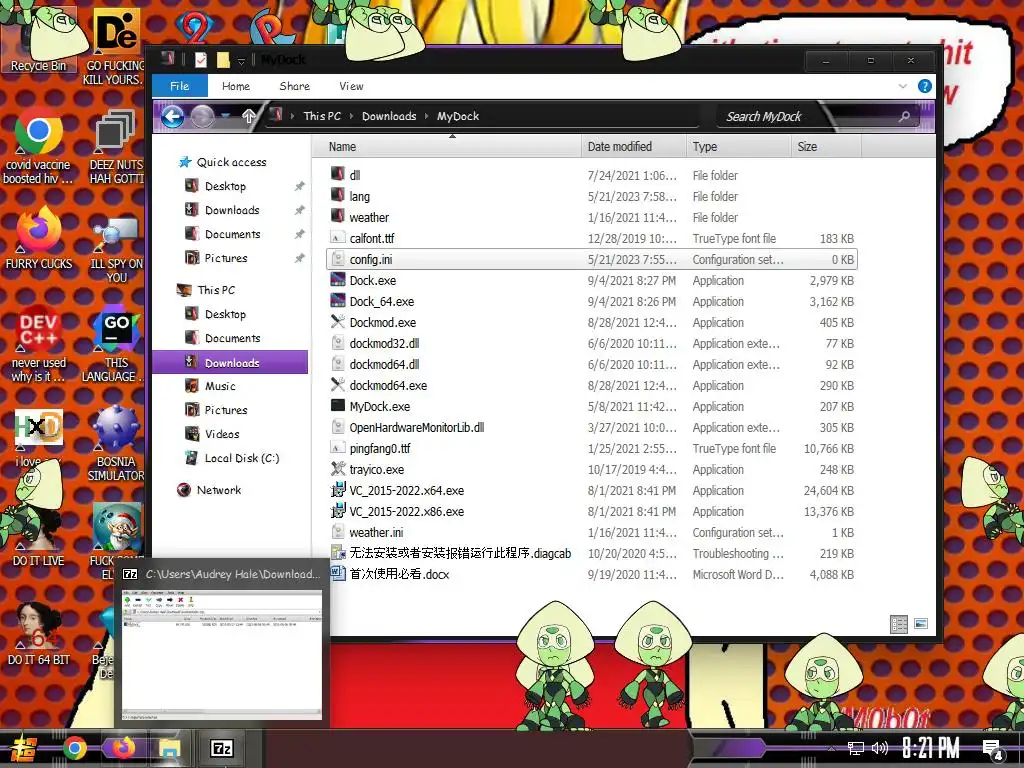This screenshot has width=1024, height=768.
Task: Click the network icon in system tray
Action: pos(855,748)
